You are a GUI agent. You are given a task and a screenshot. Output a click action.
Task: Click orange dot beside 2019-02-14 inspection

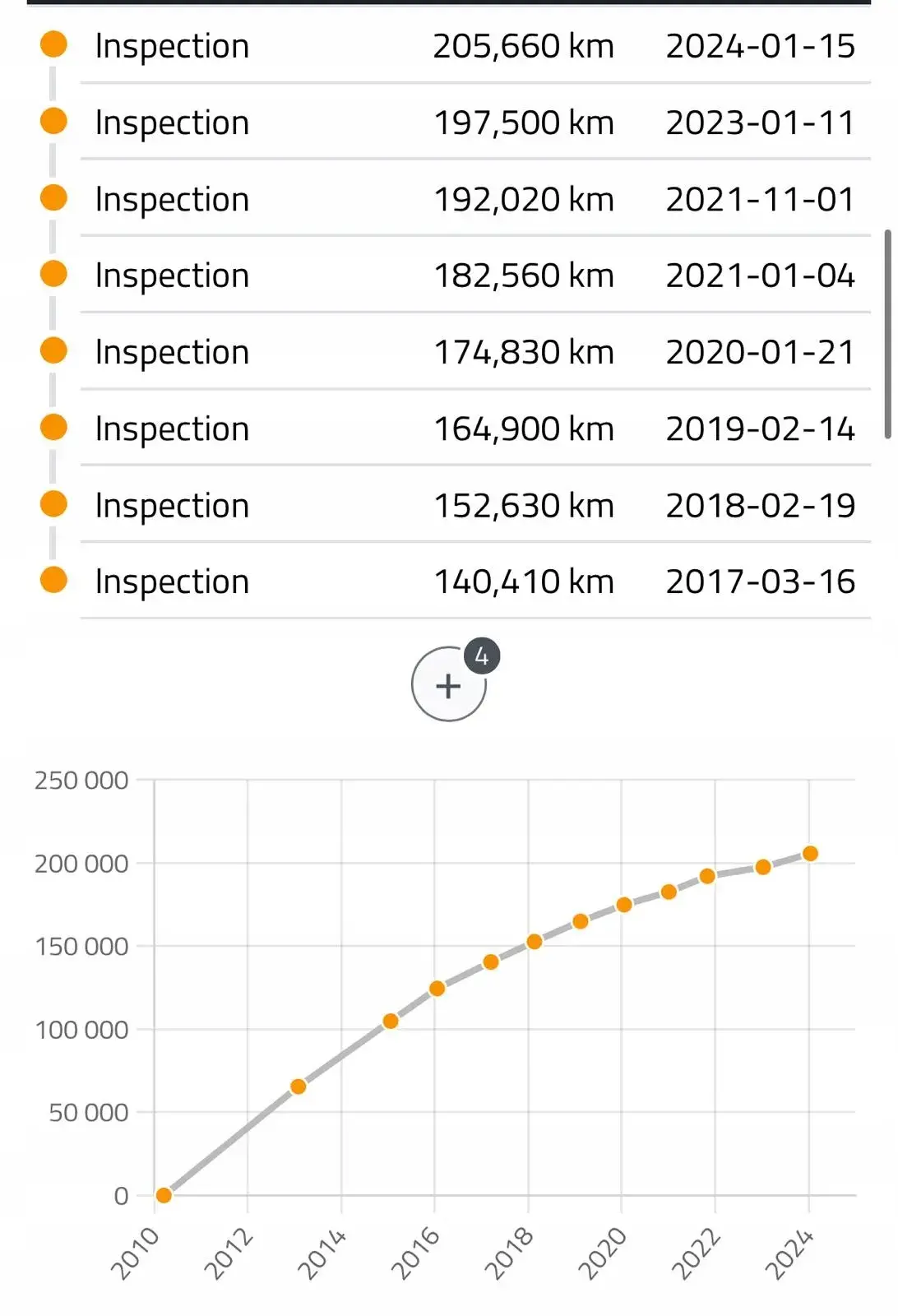[54, 427]
